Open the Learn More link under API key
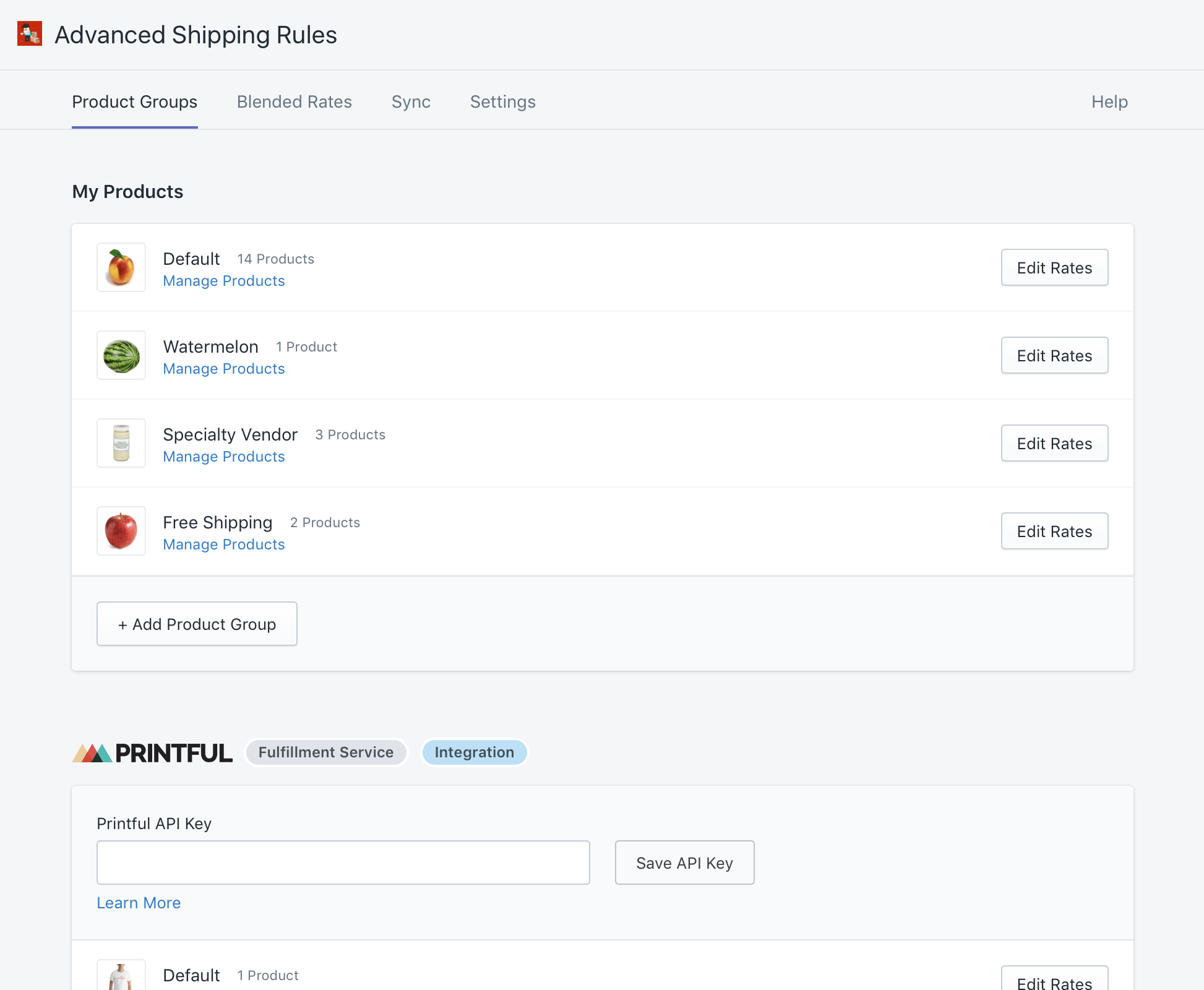 pos(139,903)
